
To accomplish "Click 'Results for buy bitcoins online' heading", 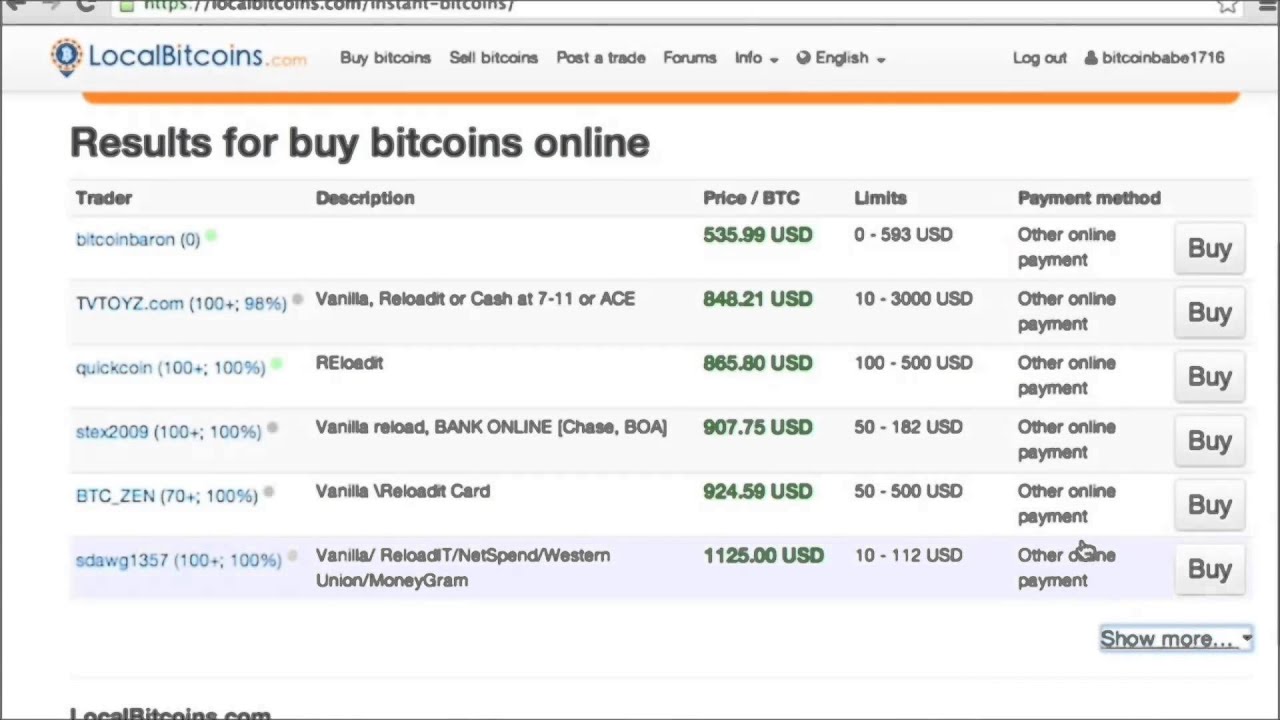I will [360, 143].
